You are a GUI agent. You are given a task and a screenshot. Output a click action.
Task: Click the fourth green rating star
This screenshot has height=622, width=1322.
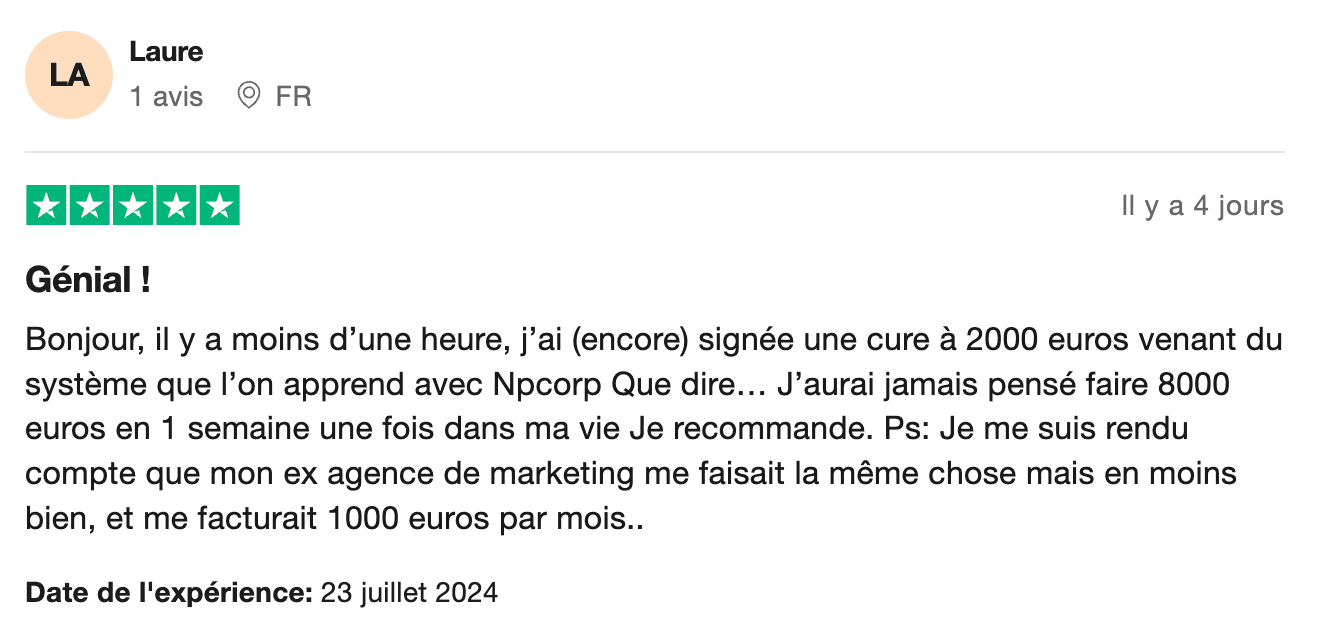pyautogui.click(x=176, y=206)
